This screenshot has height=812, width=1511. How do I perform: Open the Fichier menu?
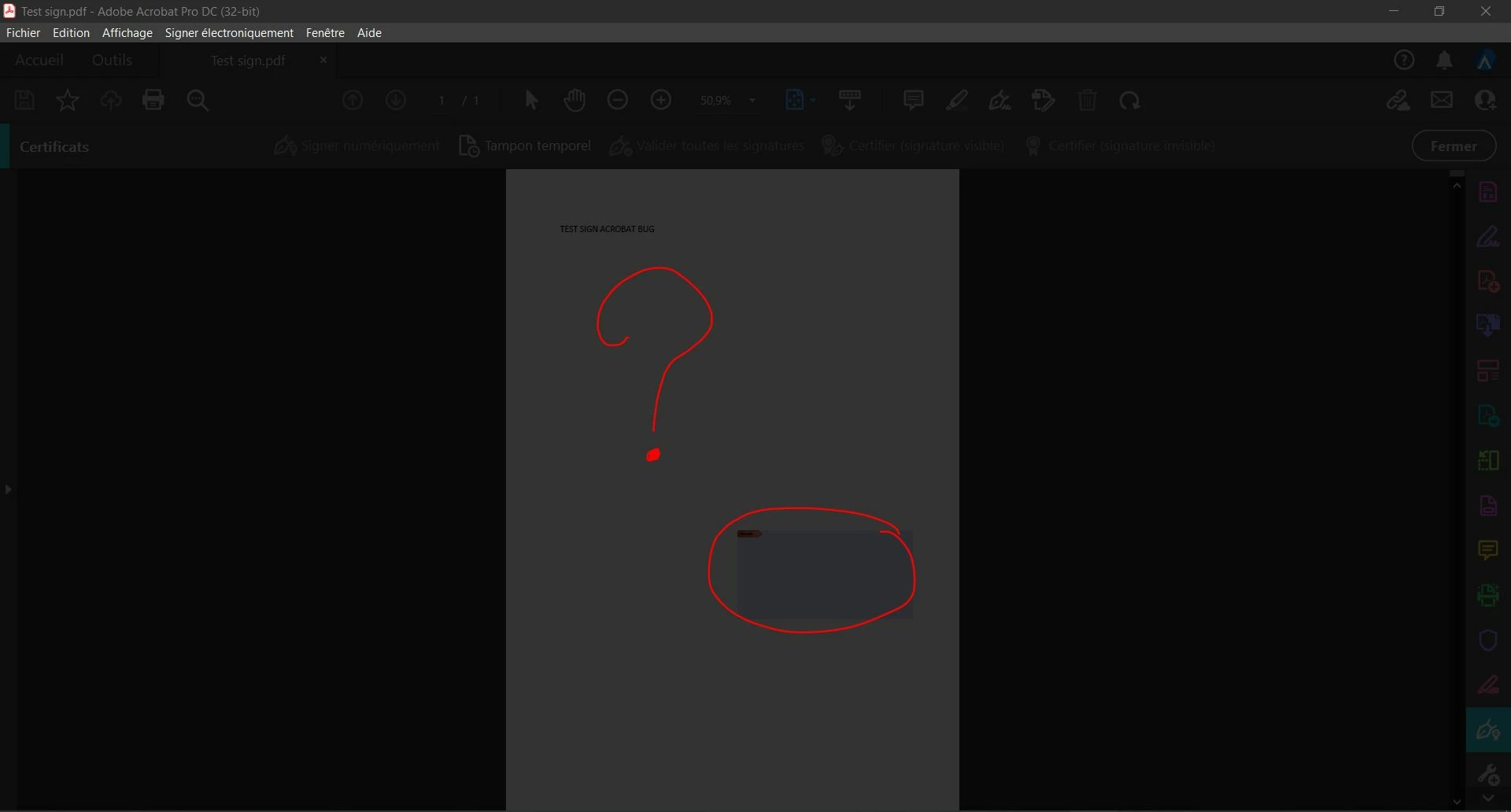tap(23, 33)
